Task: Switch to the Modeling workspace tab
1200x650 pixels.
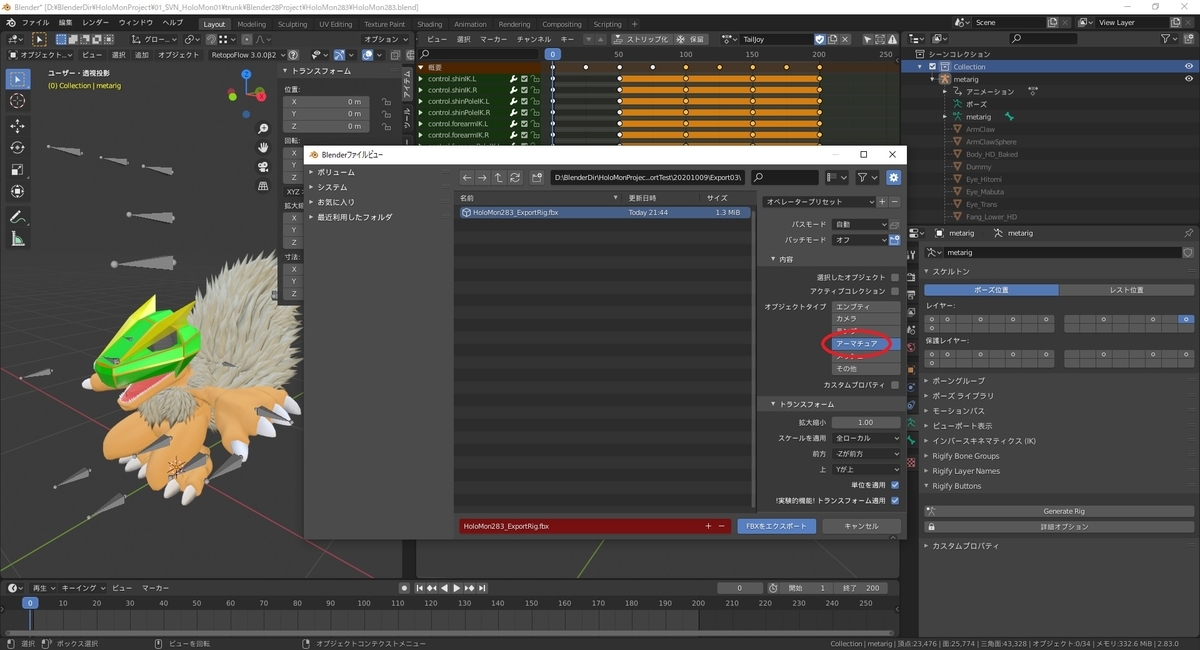Action: pyautogui.click(x=252, y=24)
